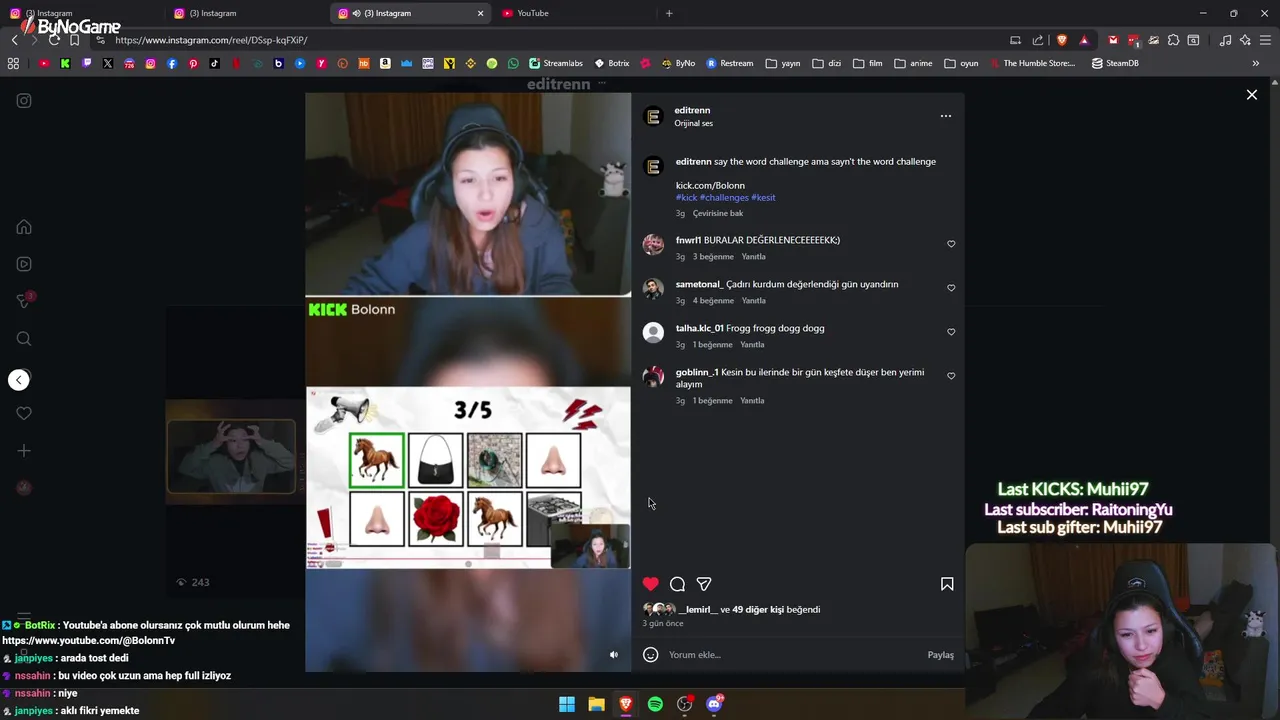Share page link icon in address bar
Screen dimensions: 1280x720
pos(1038,40)
